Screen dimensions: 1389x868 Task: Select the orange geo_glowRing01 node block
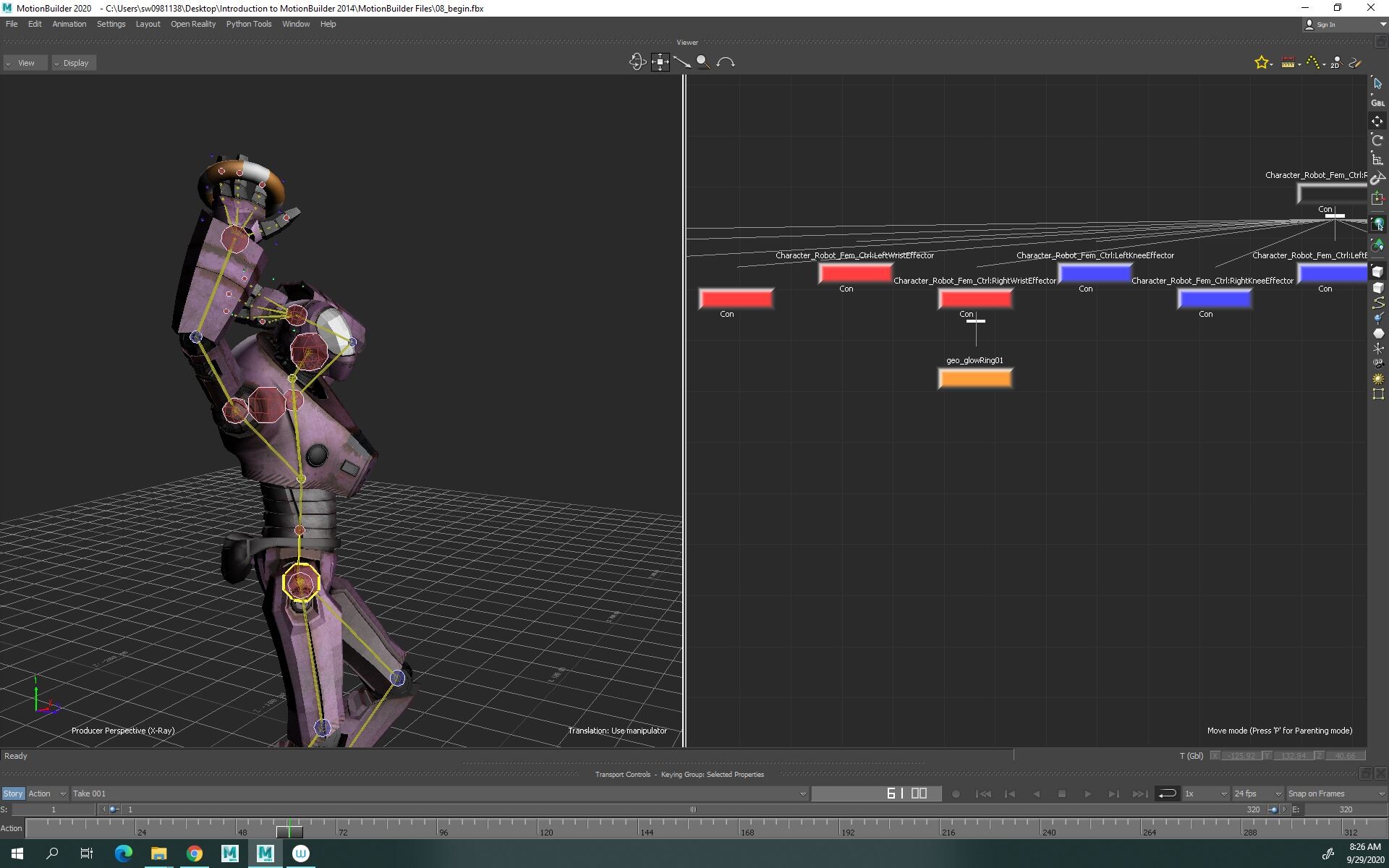[x=974, y=378]
